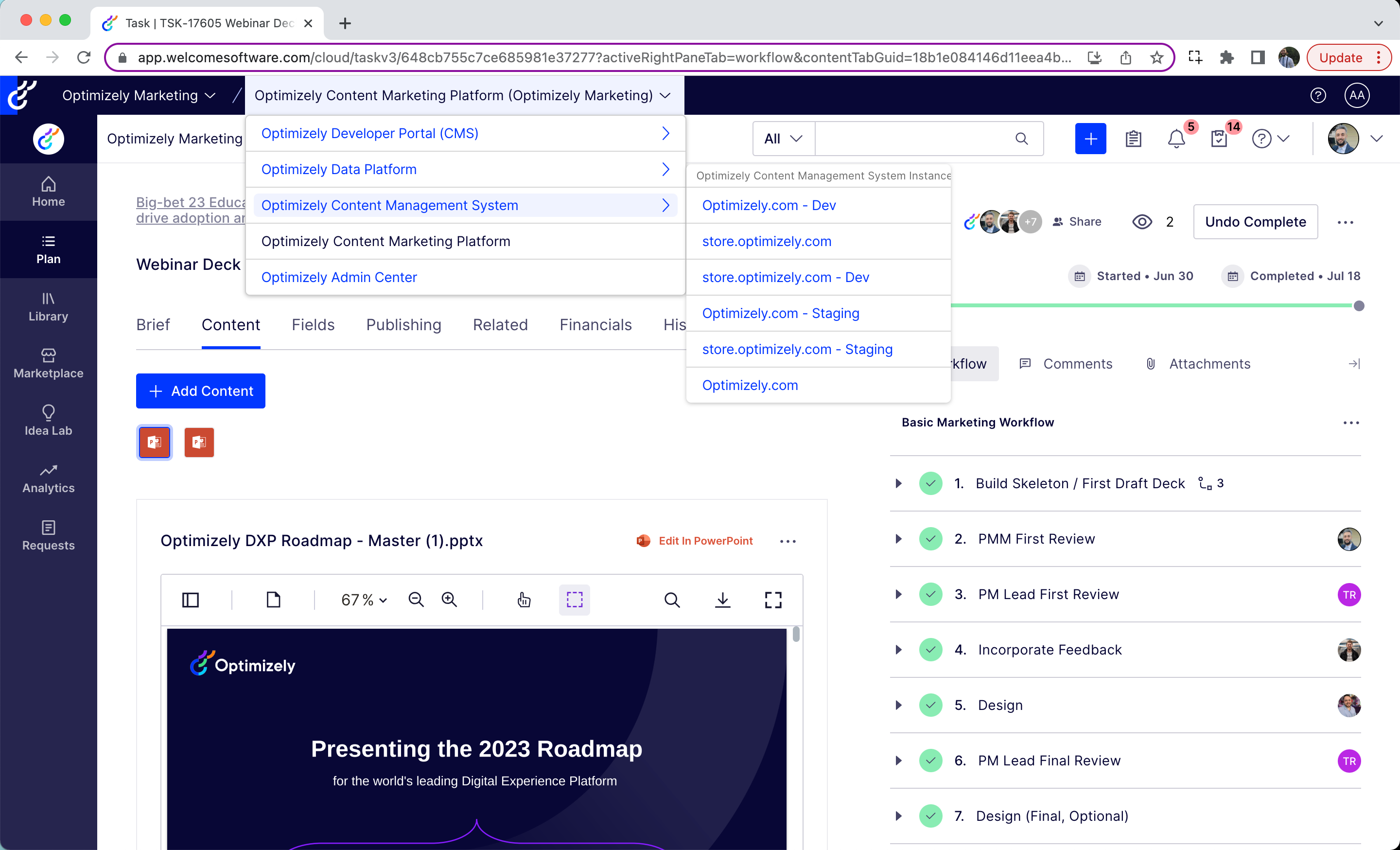
Task: Toggle the Design step 5 checkmark
Action: [x=930, y=705]
